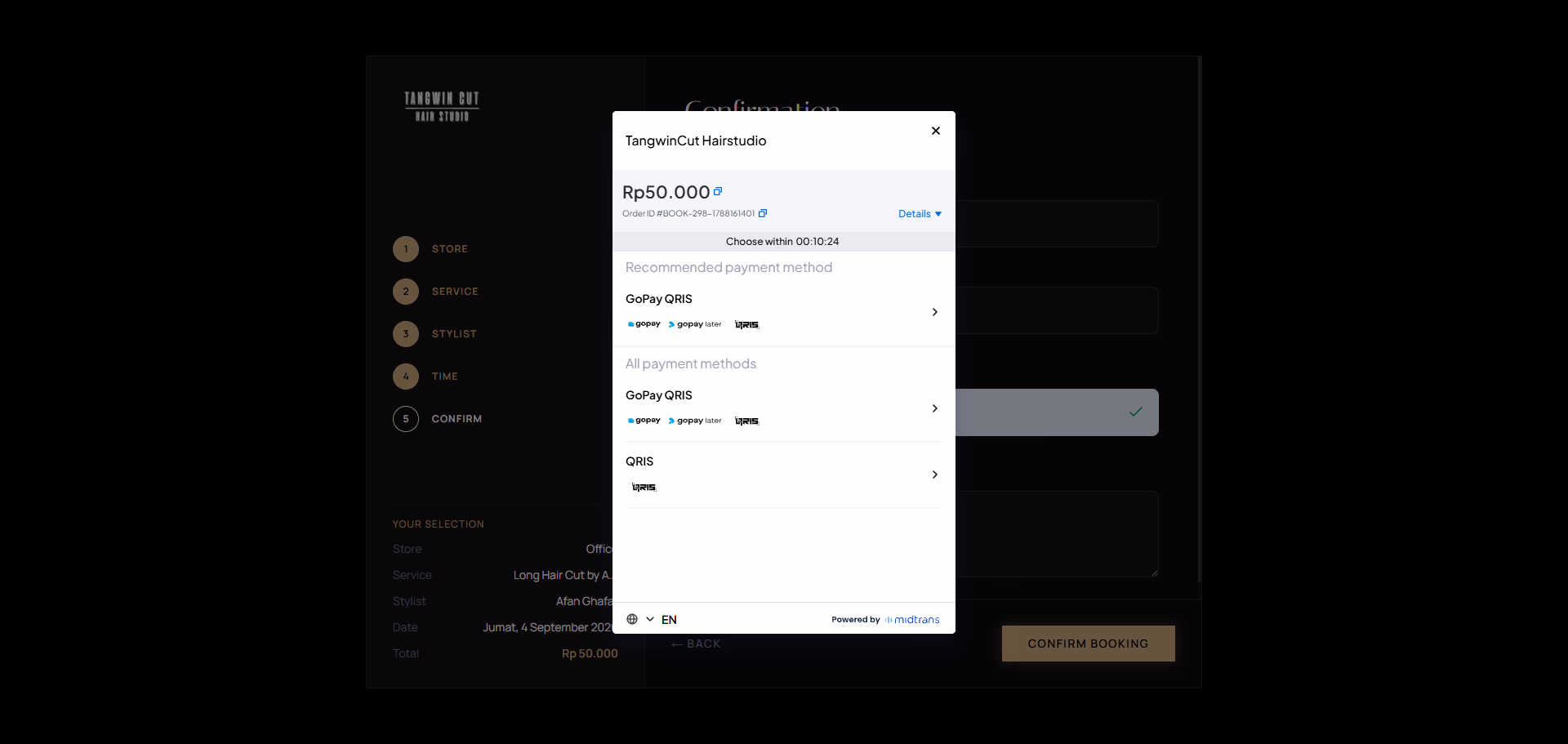Copy the Order ID using its copy icon
The height and width of the screenshot is (744, 1568).
[763, 213]
